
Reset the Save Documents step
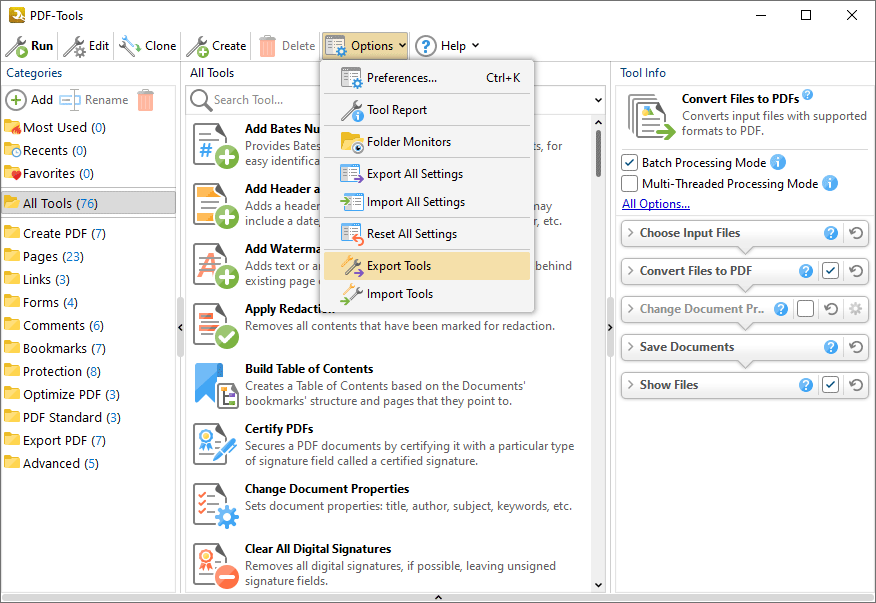click(x=855, y=347)
